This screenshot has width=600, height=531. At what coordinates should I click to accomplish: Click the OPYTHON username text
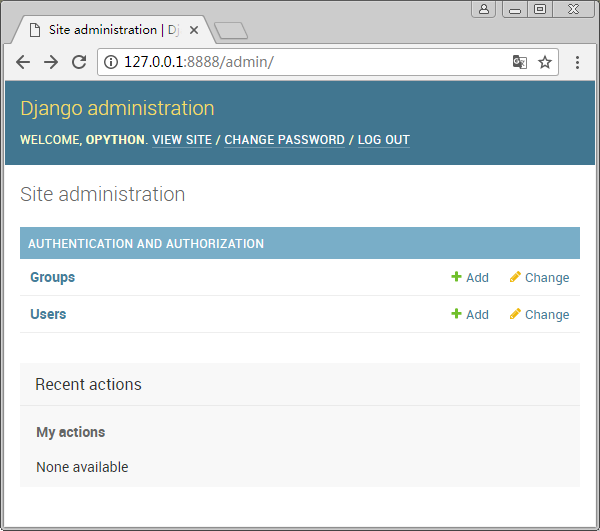pos(115,140)
